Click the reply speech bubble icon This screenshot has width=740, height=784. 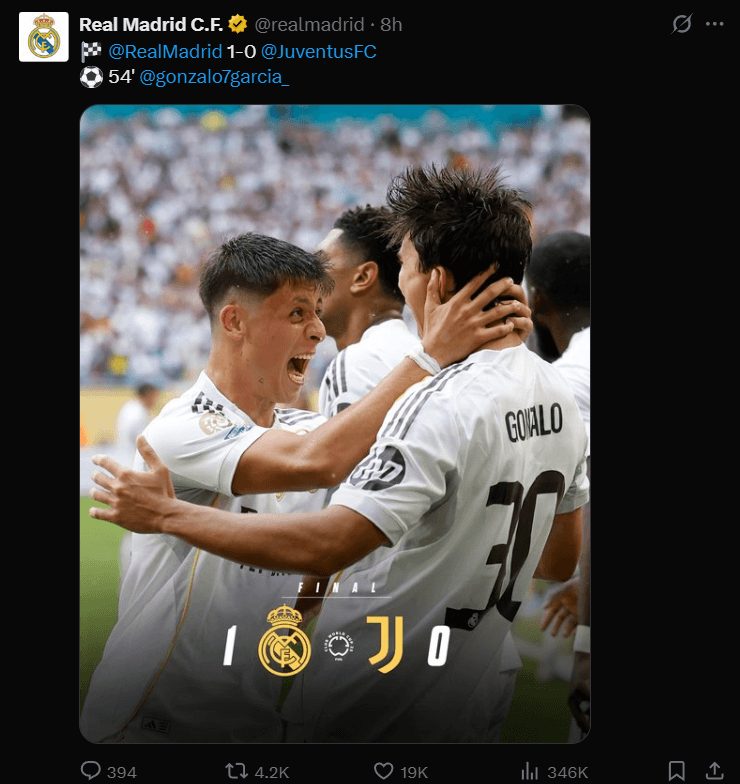click(x=90, y=770)
